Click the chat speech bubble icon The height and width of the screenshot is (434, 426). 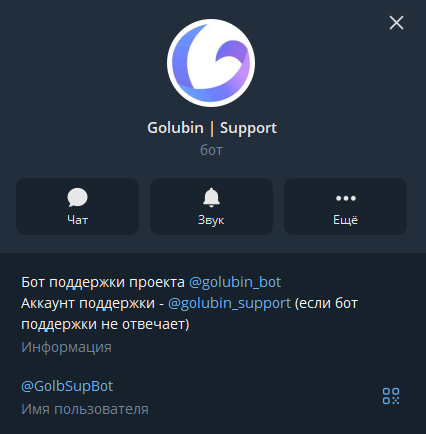pos(77,197)
